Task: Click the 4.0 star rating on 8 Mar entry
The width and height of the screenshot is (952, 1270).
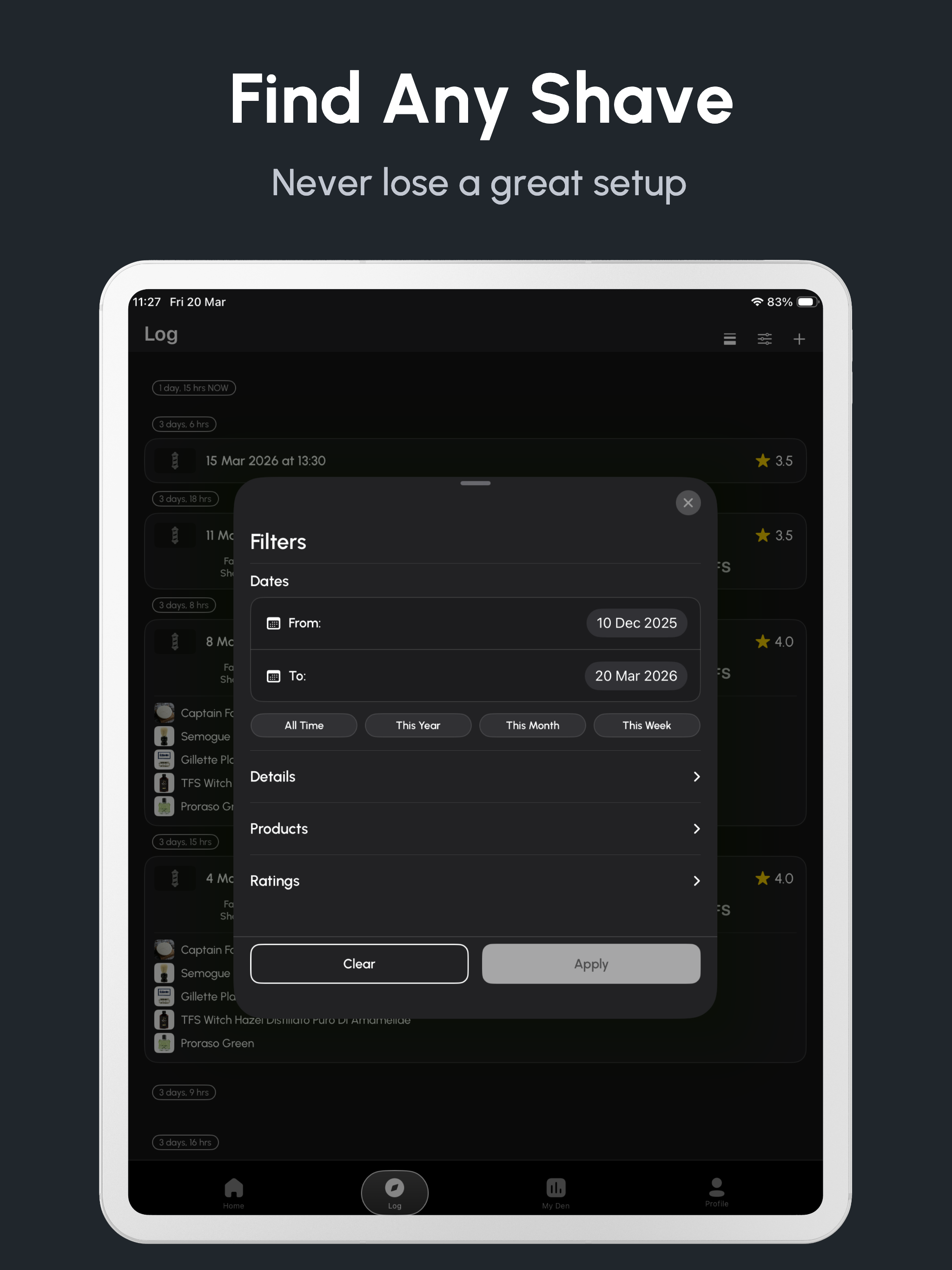Action: (x=774, y=642)
